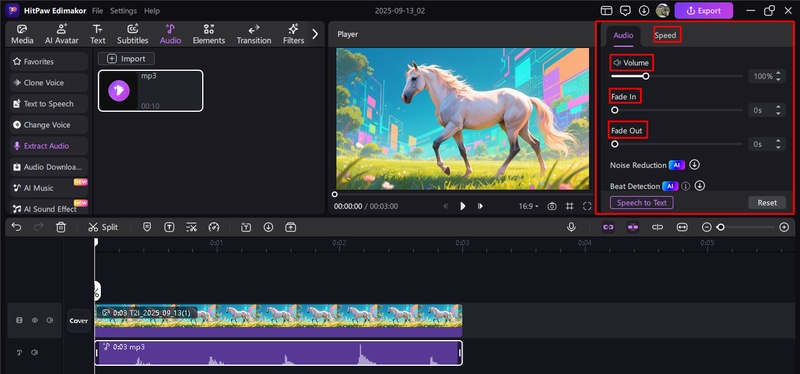Open the 16:9 aspect ratio dropdown

click(x=529, y=206)
